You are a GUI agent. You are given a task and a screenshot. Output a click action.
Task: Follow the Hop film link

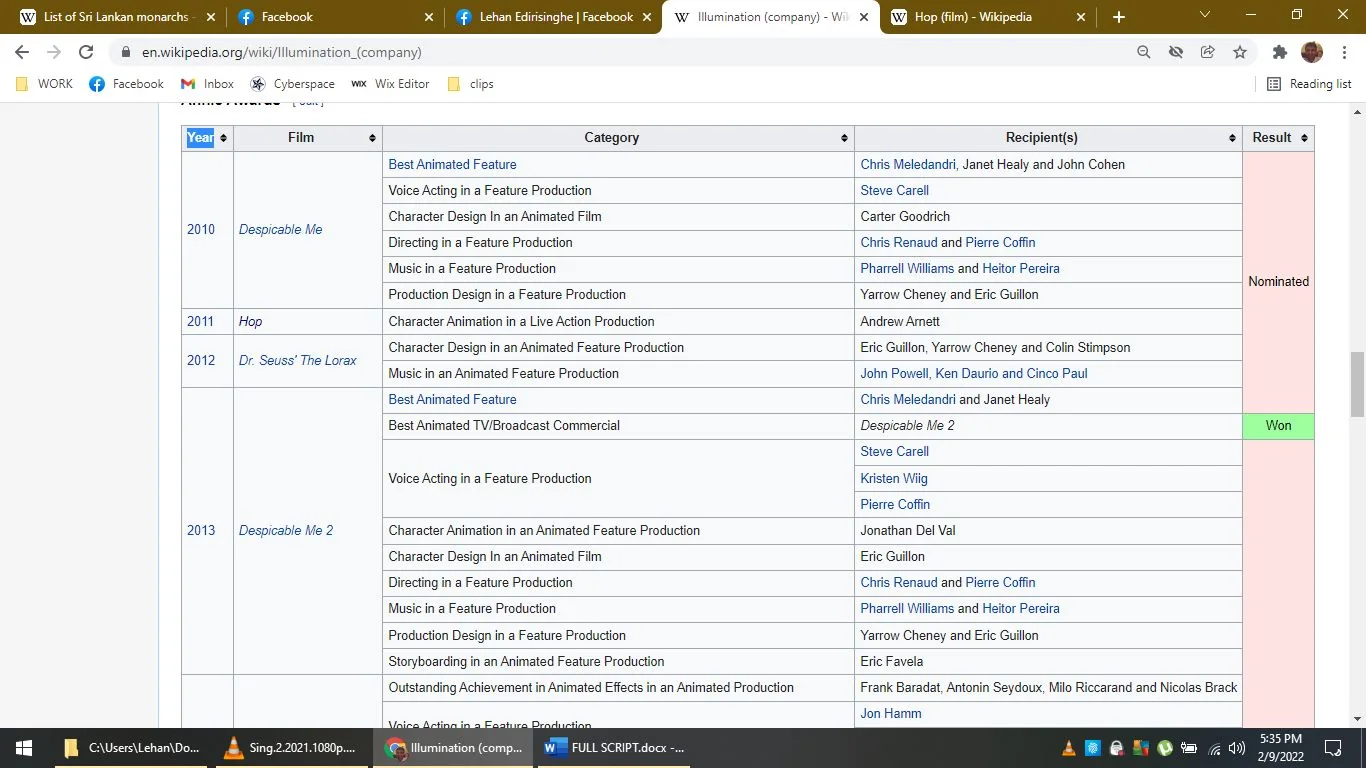point(250,322)
